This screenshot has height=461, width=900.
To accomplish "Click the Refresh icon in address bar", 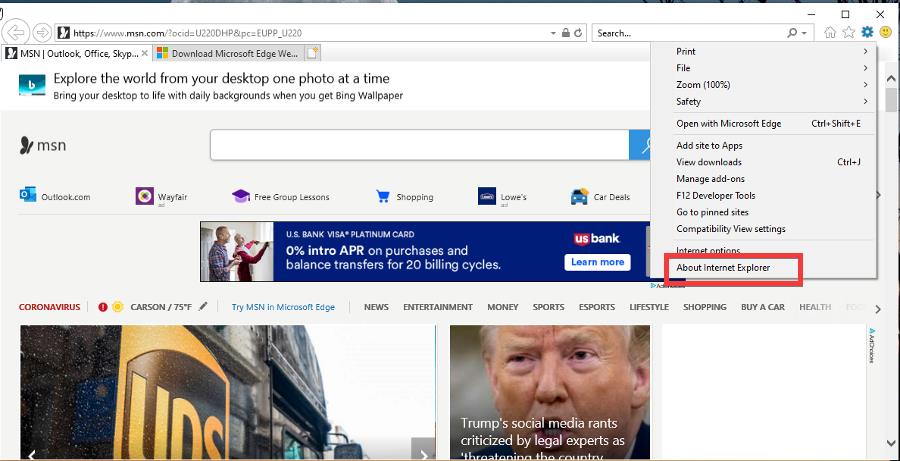I will pos(578,33).
